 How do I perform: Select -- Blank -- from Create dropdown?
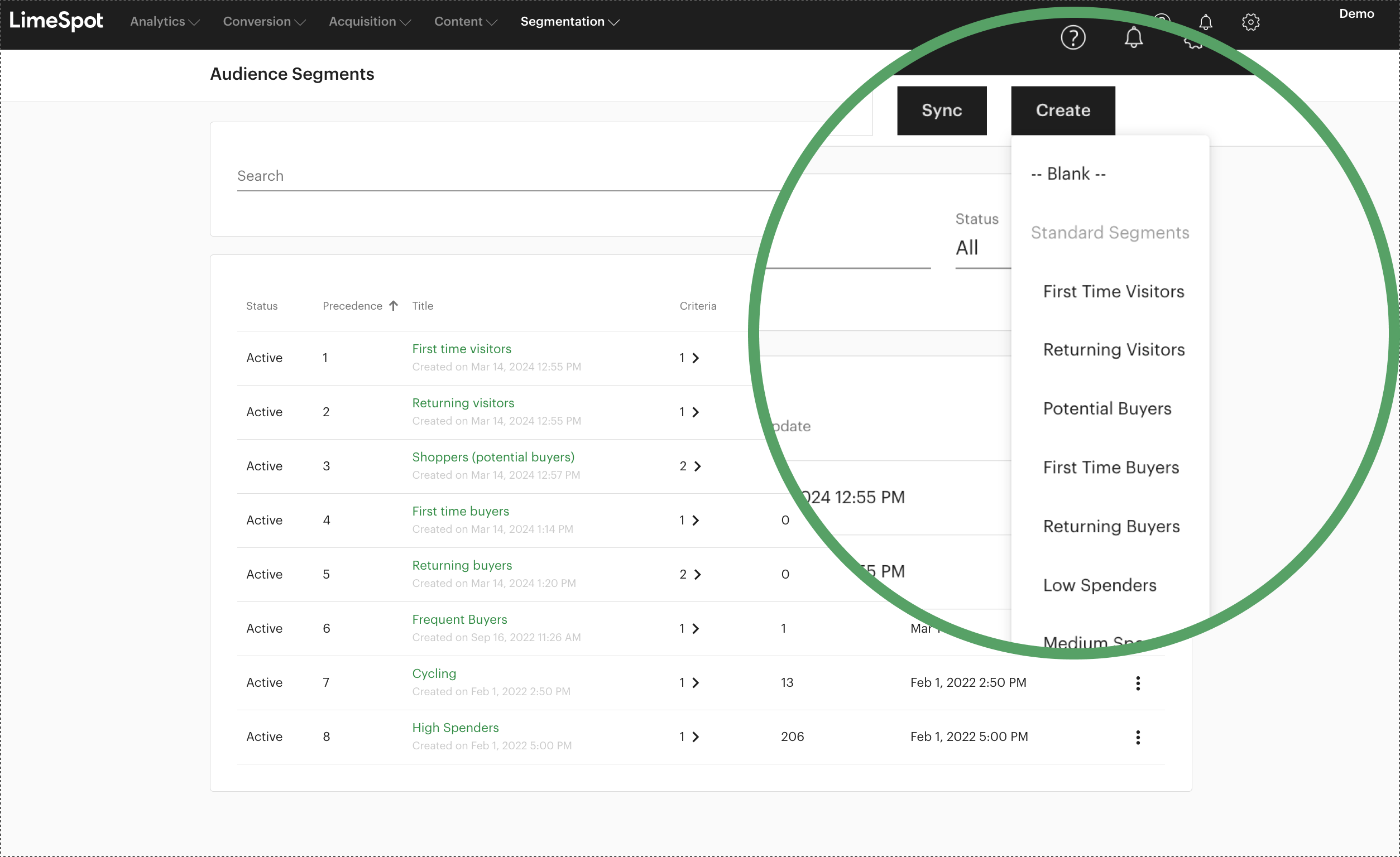point(1067,174)
